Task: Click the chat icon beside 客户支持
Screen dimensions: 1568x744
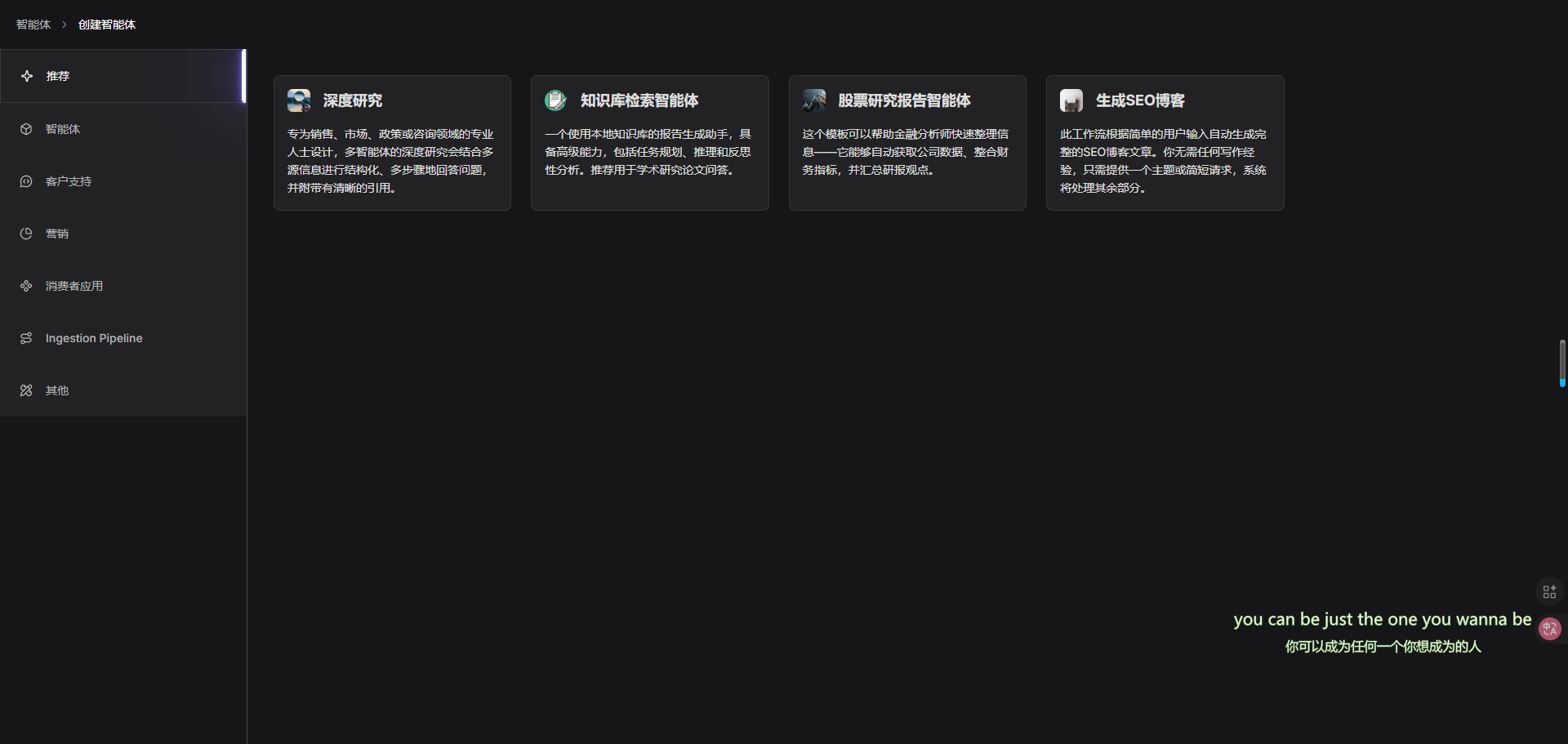Action: click(26, 181)
